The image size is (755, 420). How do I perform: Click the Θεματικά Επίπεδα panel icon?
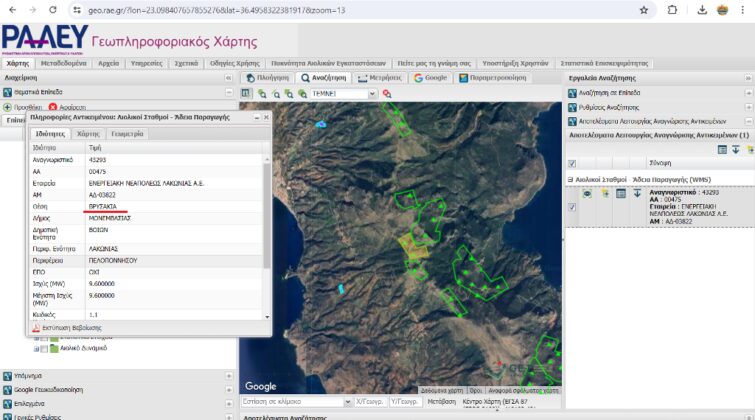pyautogui.click(x=7, y=92)
